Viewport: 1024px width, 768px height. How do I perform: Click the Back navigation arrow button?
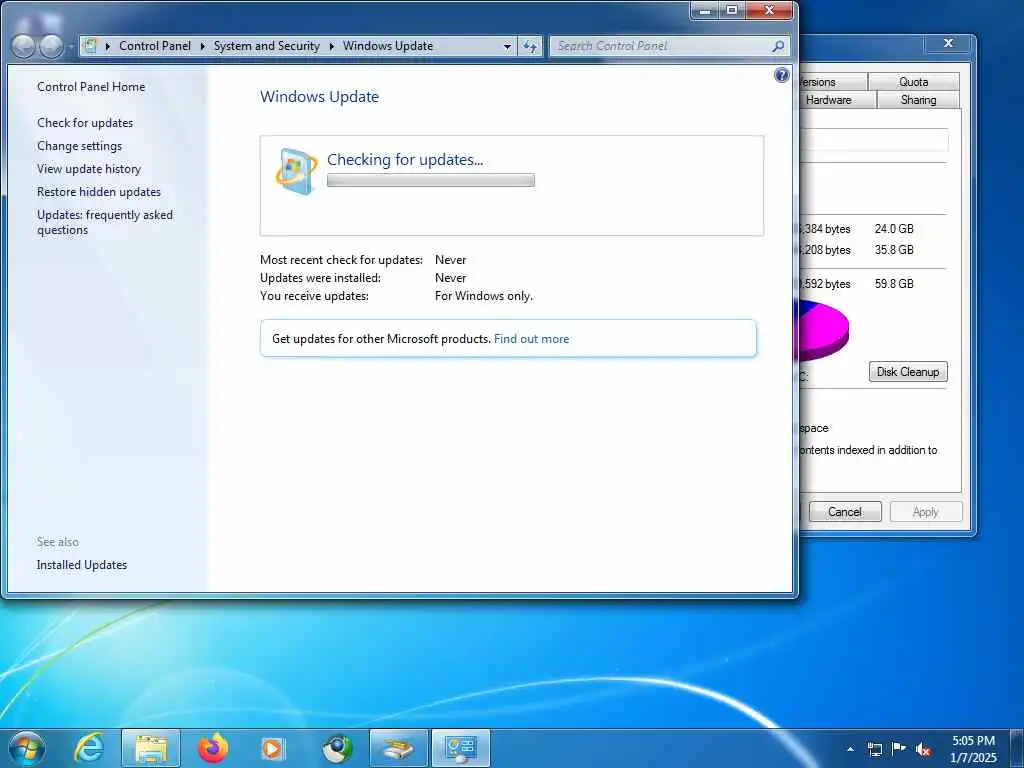click(24, 46)
